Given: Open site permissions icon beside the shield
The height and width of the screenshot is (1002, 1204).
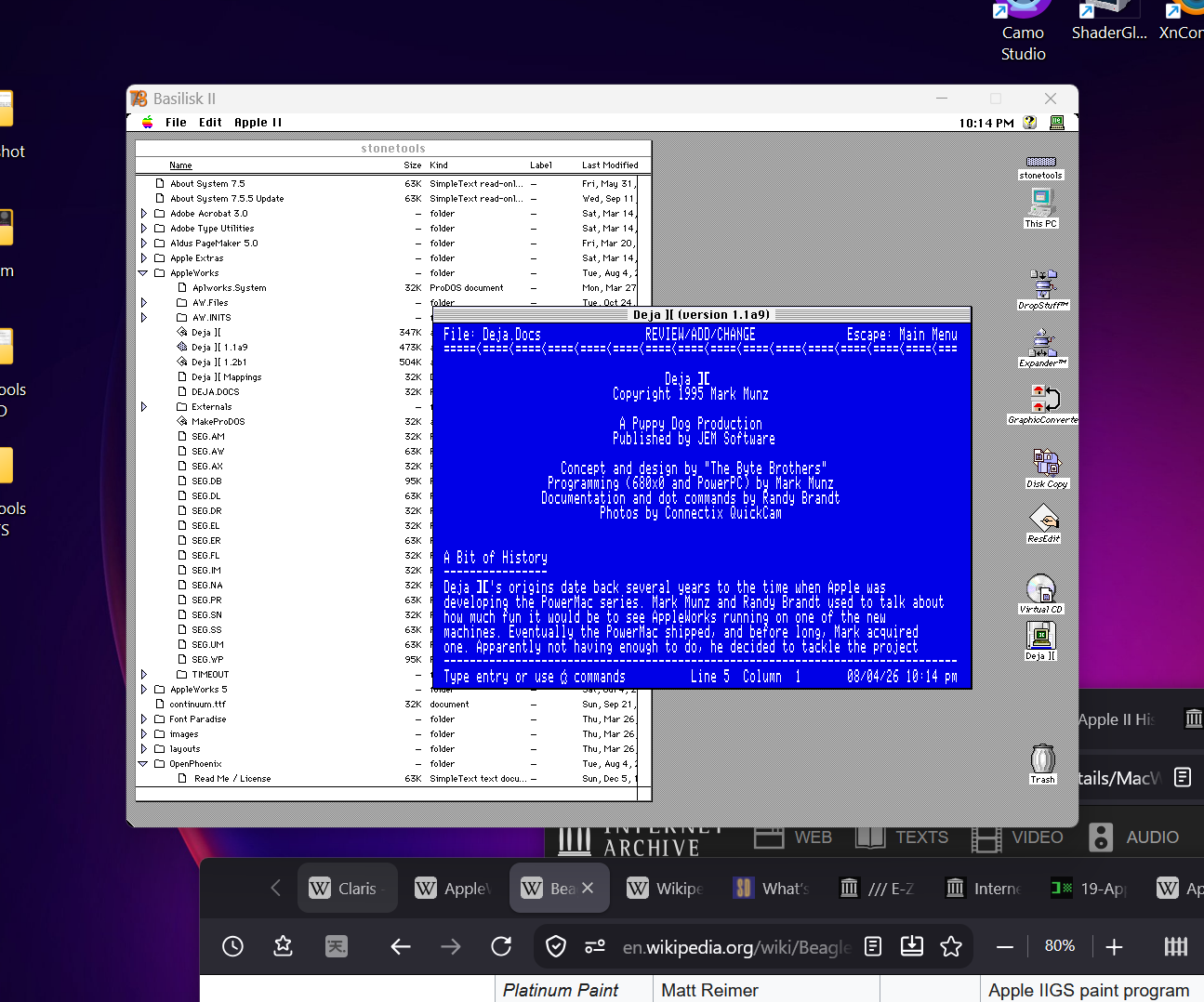Looking at the screenshot, I should [595, 946].
